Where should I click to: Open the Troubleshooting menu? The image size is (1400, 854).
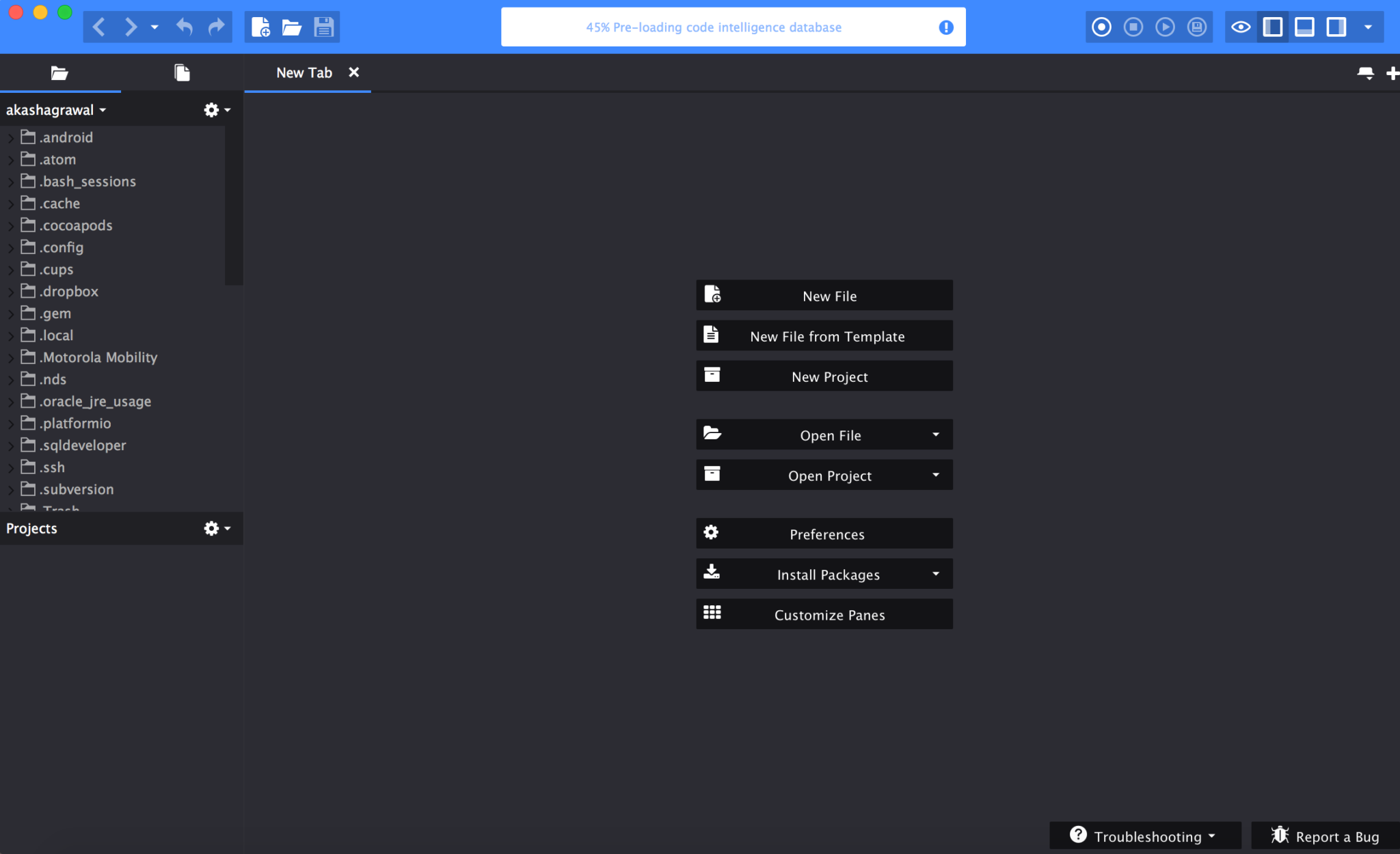pyautogui.click(x=1145, y=836)
